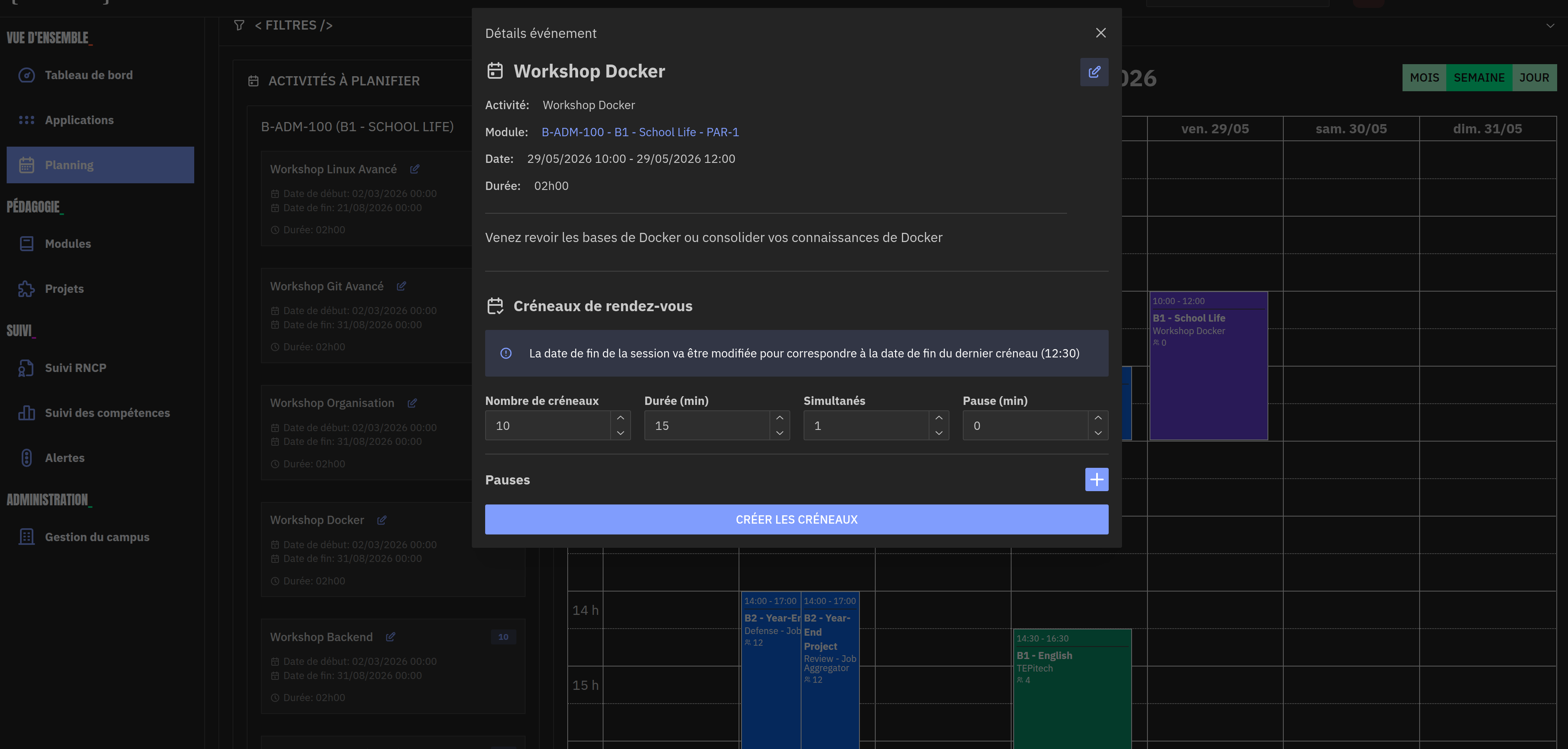Switch calendar to MOIS view
The image size is (1568, 749).
click(x=1424, y=78)
